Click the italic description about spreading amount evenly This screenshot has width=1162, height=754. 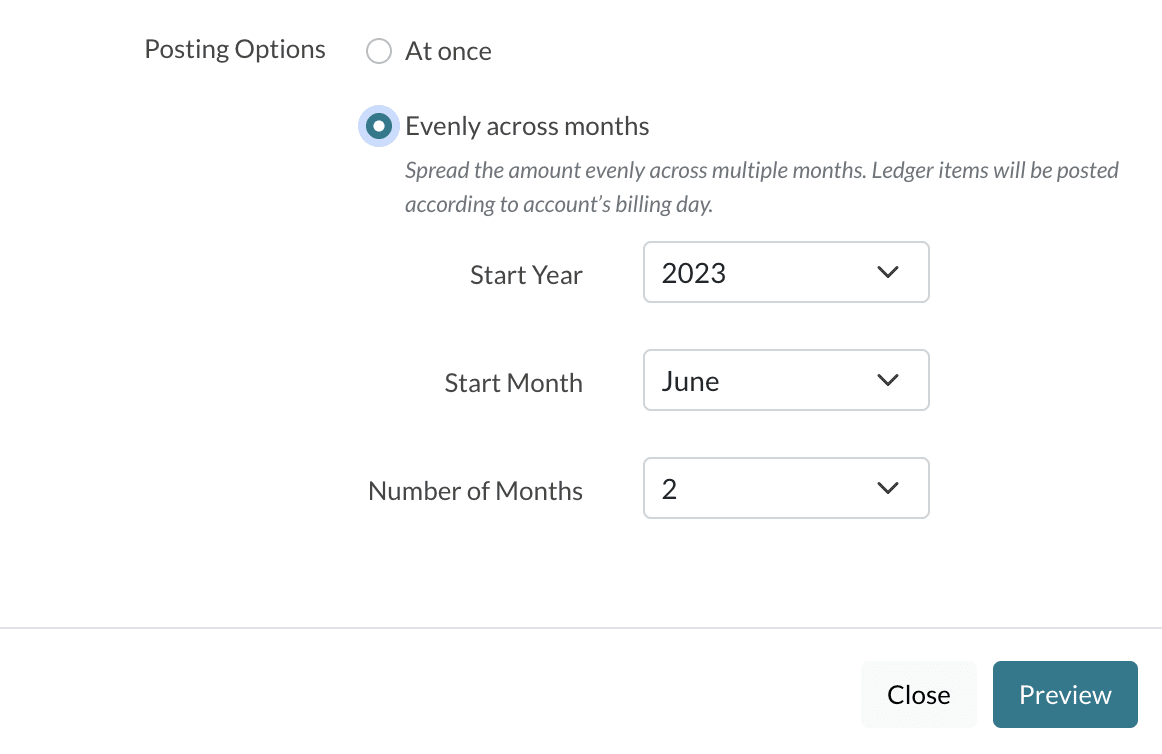pyautogui.click(x=761, y=187)
